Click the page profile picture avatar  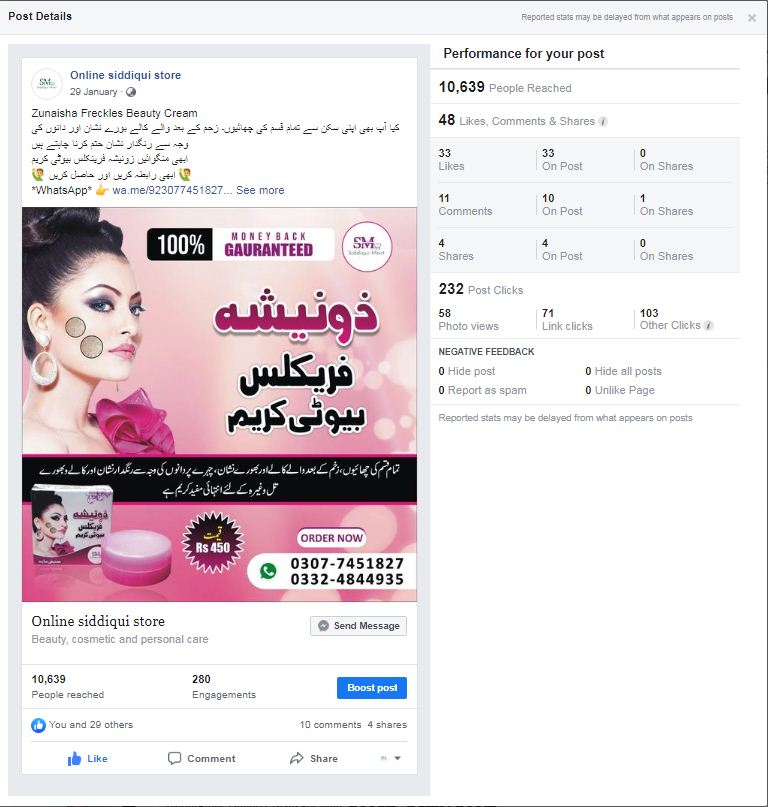(47, 83)
